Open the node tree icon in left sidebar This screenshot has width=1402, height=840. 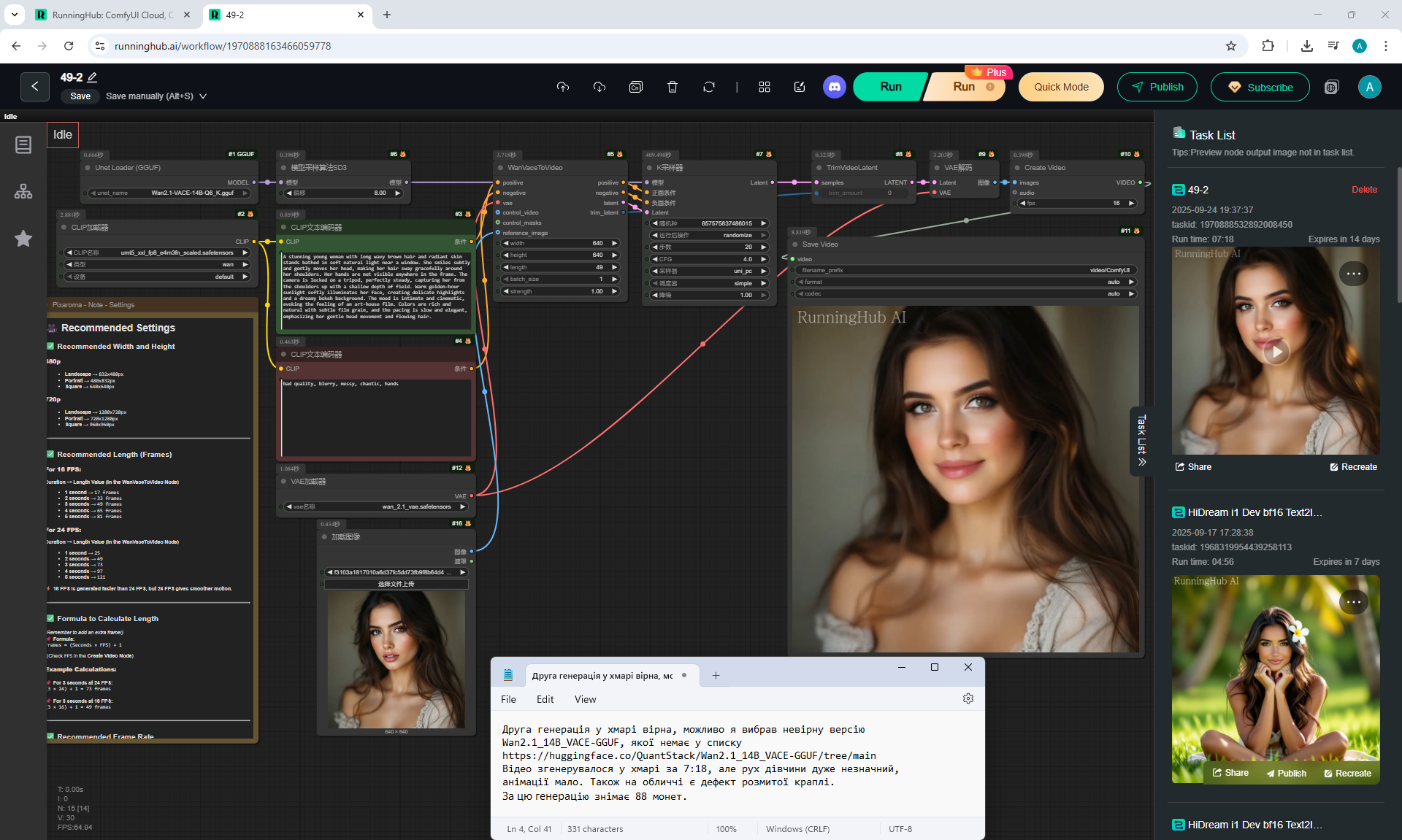click(x=23, y=192)
